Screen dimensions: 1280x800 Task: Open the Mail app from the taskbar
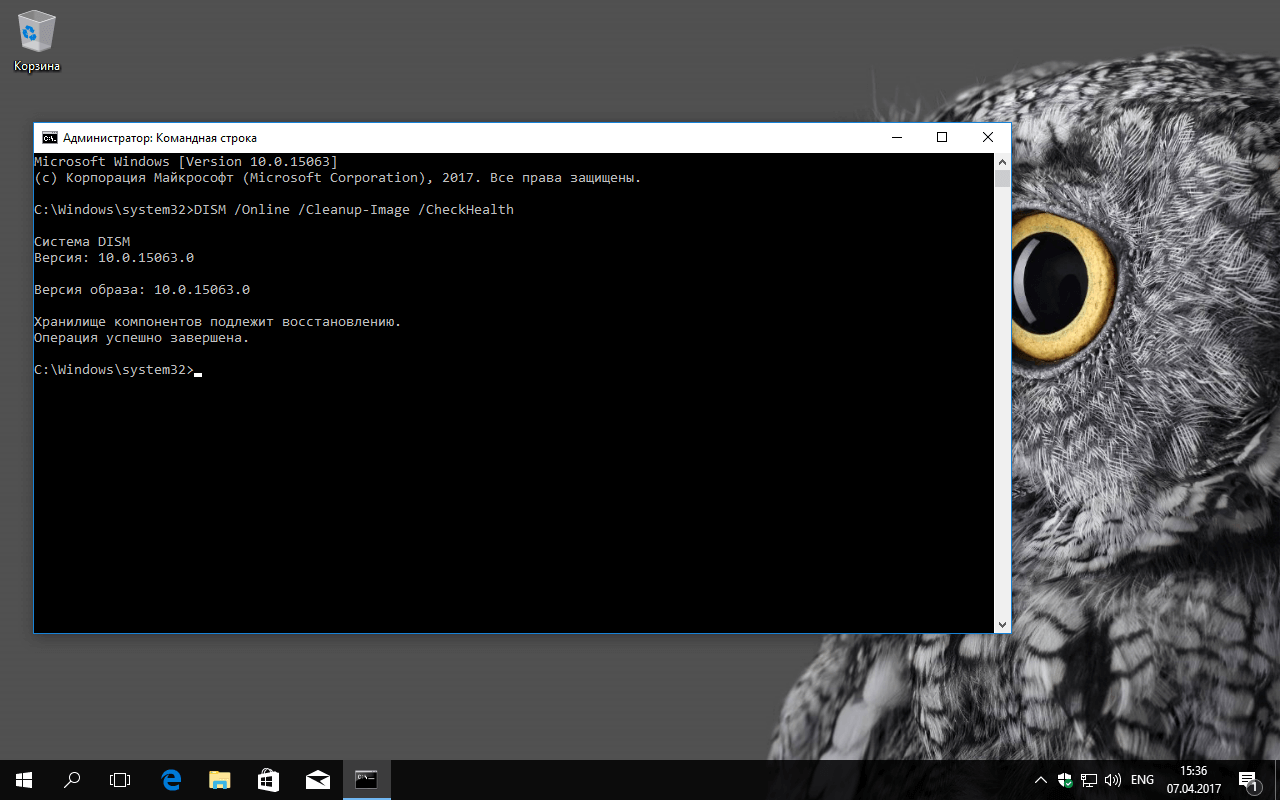click(318, 779)
